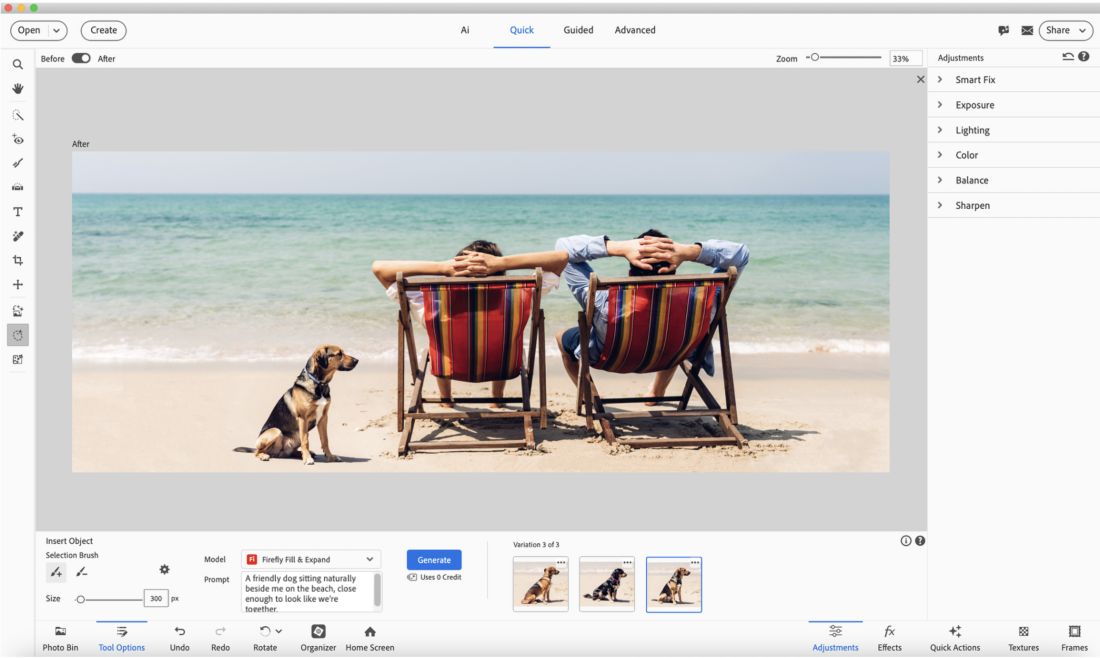Viewport: 1100px width, 658px height.
Task: Go to the Home Screen
Action: 370,638
